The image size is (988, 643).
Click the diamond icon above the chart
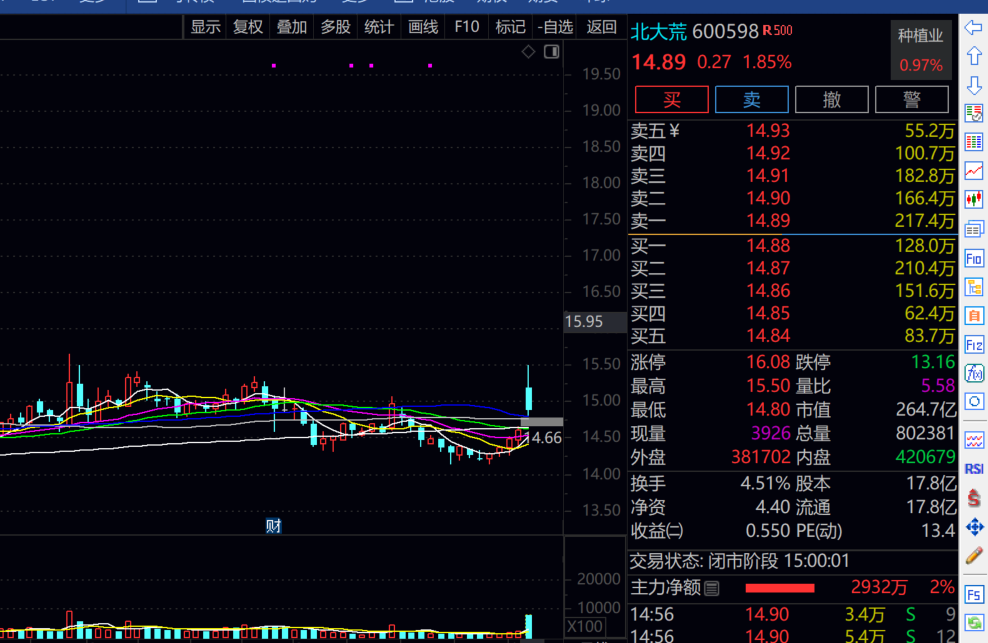tap(529, 52)
